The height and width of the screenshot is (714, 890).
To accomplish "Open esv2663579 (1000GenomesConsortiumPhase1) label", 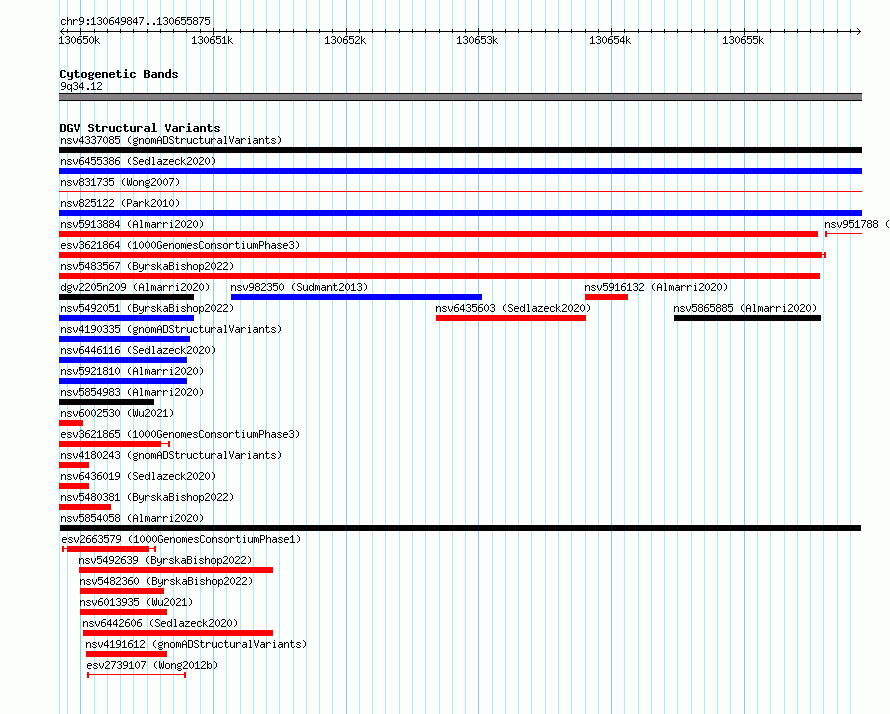I will pos(181,539).
